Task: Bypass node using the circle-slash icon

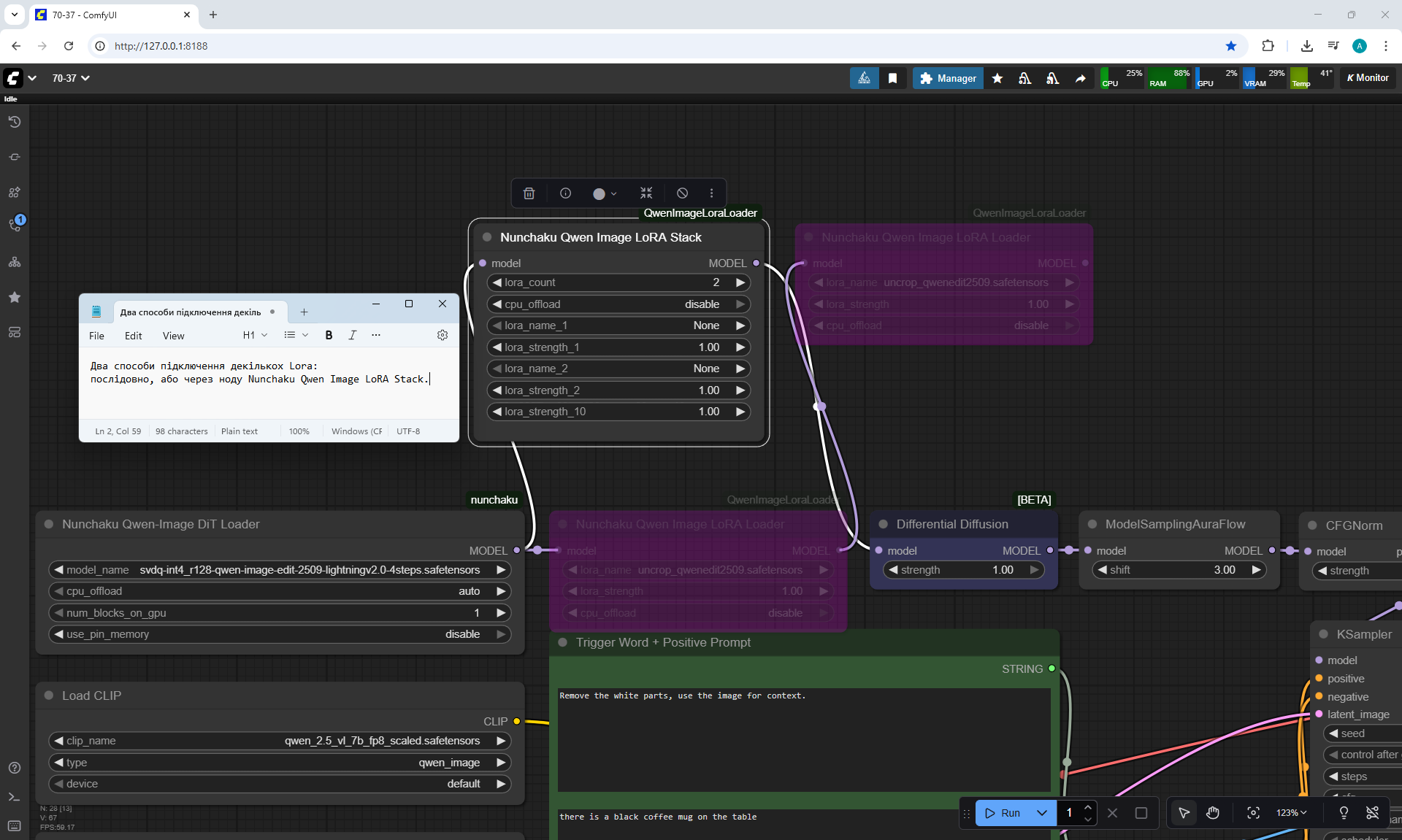Action: [x=682, y=193]
